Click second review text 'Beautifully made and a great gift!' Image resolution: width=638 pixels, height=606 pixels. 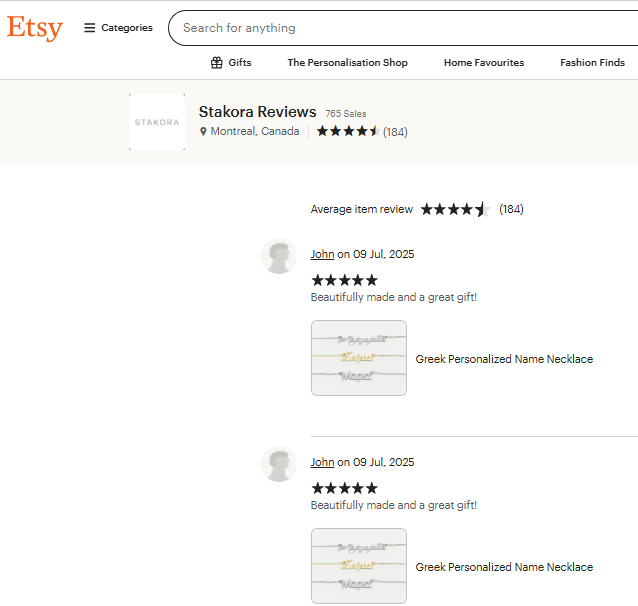pyautogui.click(x=394, y=505)
